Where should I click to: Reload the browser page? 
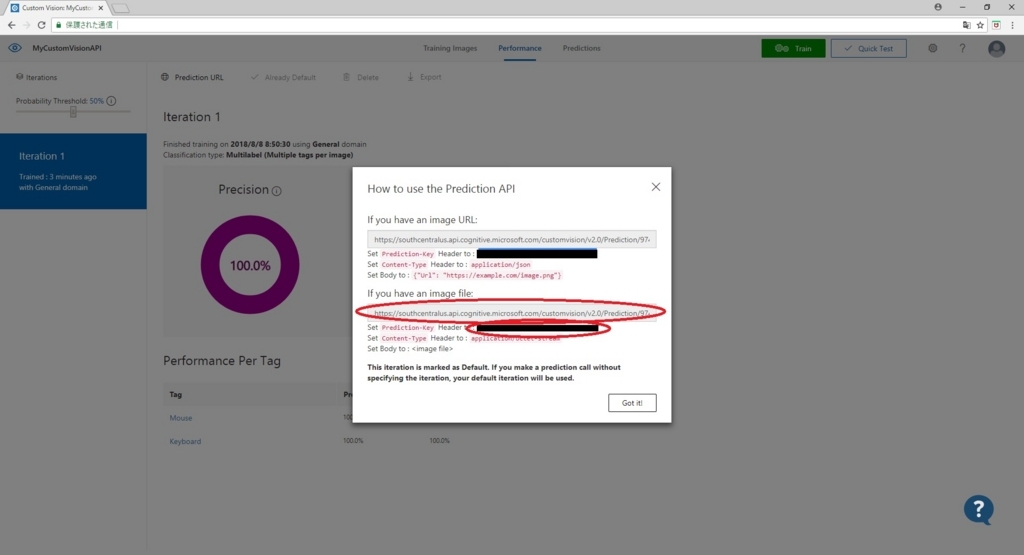pos(41,25)
